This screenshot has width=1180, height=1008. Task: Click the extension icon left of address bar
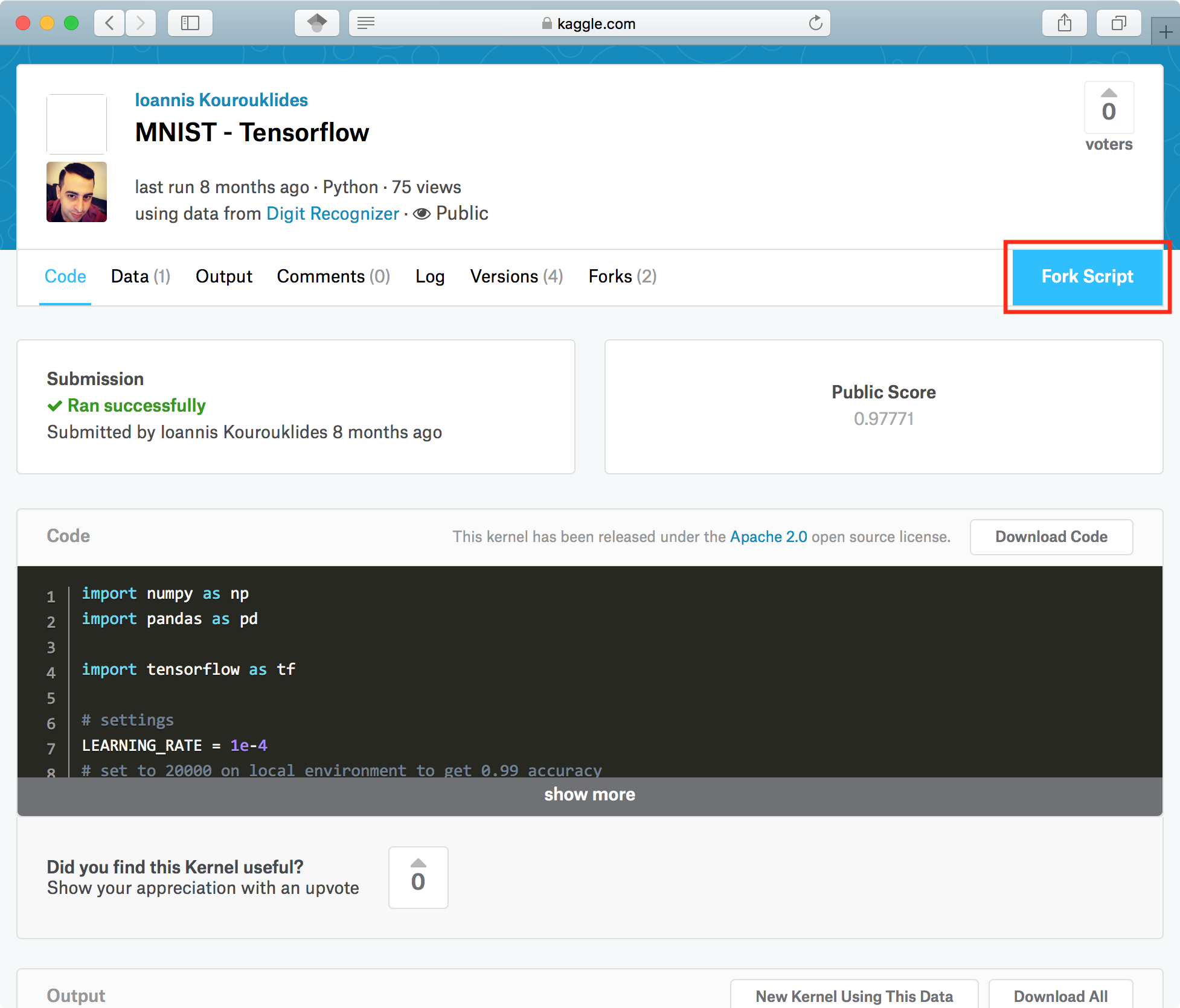317,23
